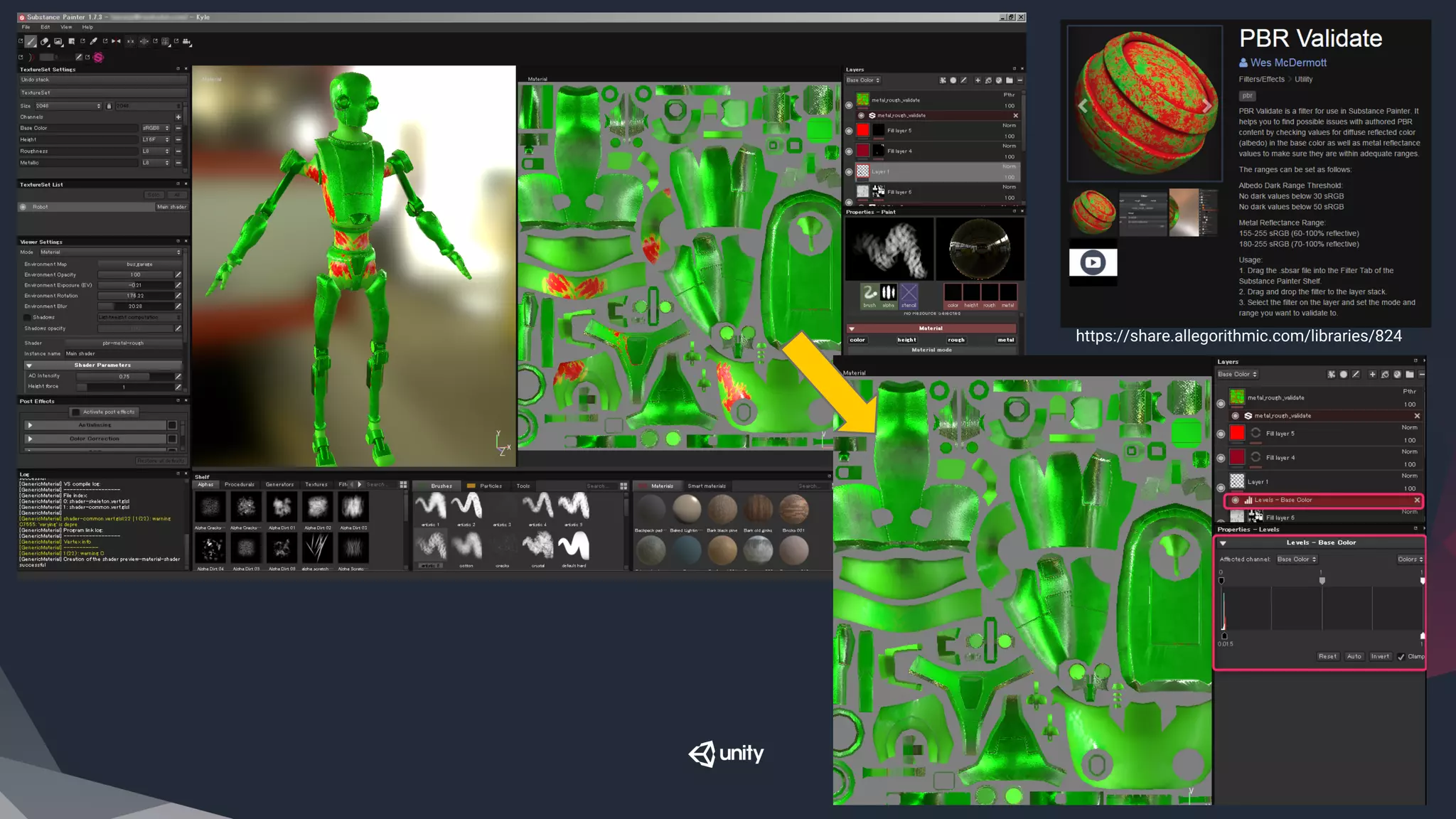Select the Polygon Fill tool in toolbar
1456x819 pixels.
click(x=71, y=41)
